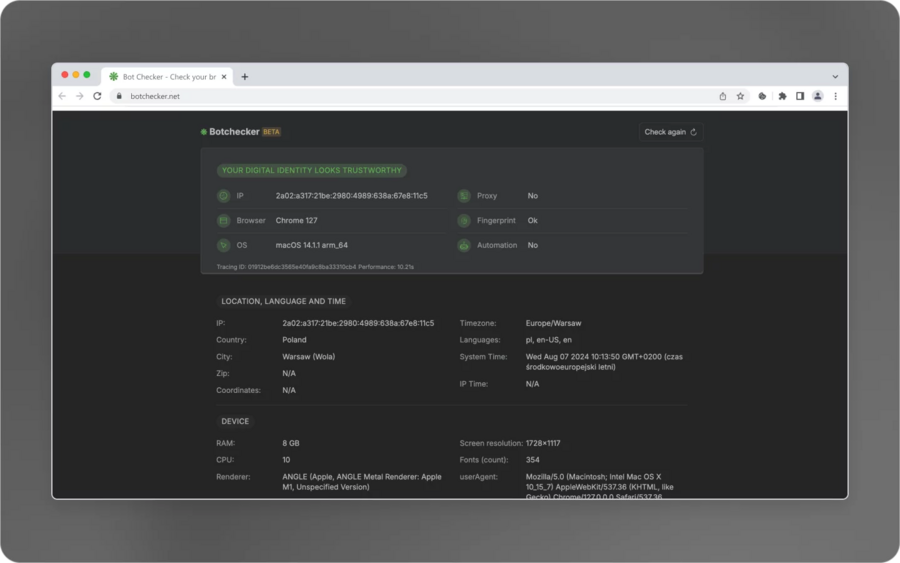Click the CPU value 10
Screen dimensions: 900x563
click(x=286, y=460)
